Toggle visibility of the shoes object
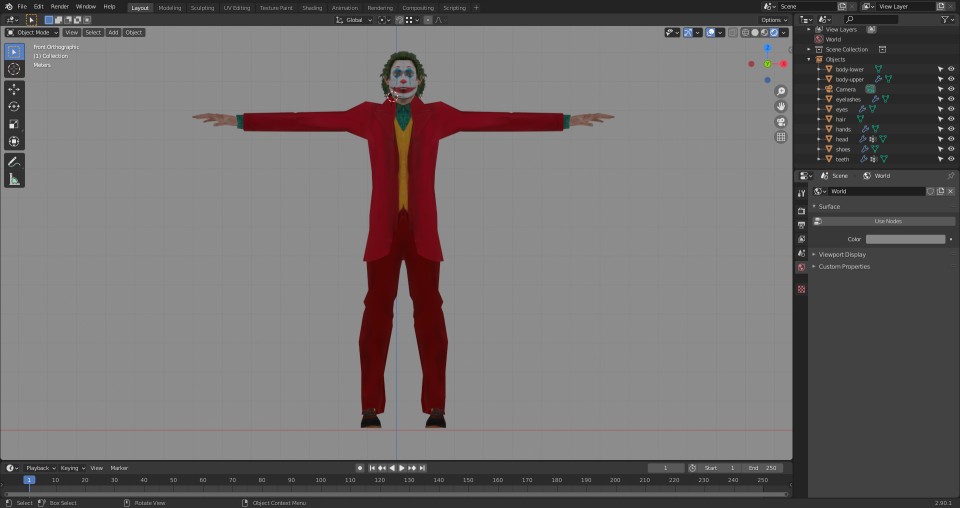 951,149
